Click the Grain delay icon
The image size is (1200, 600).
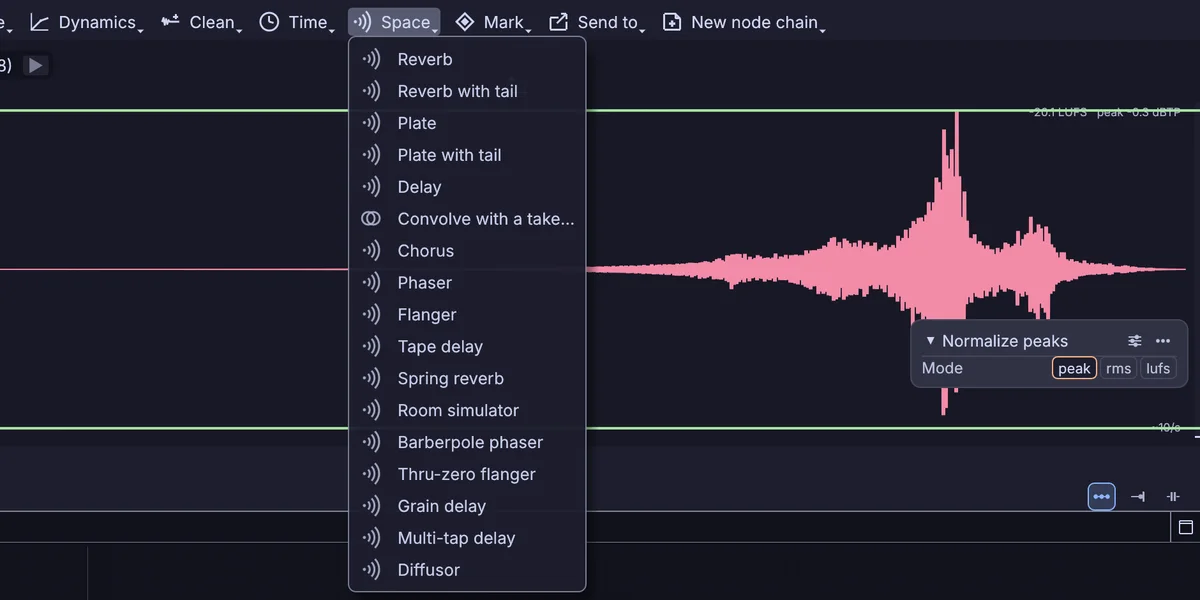371,506
